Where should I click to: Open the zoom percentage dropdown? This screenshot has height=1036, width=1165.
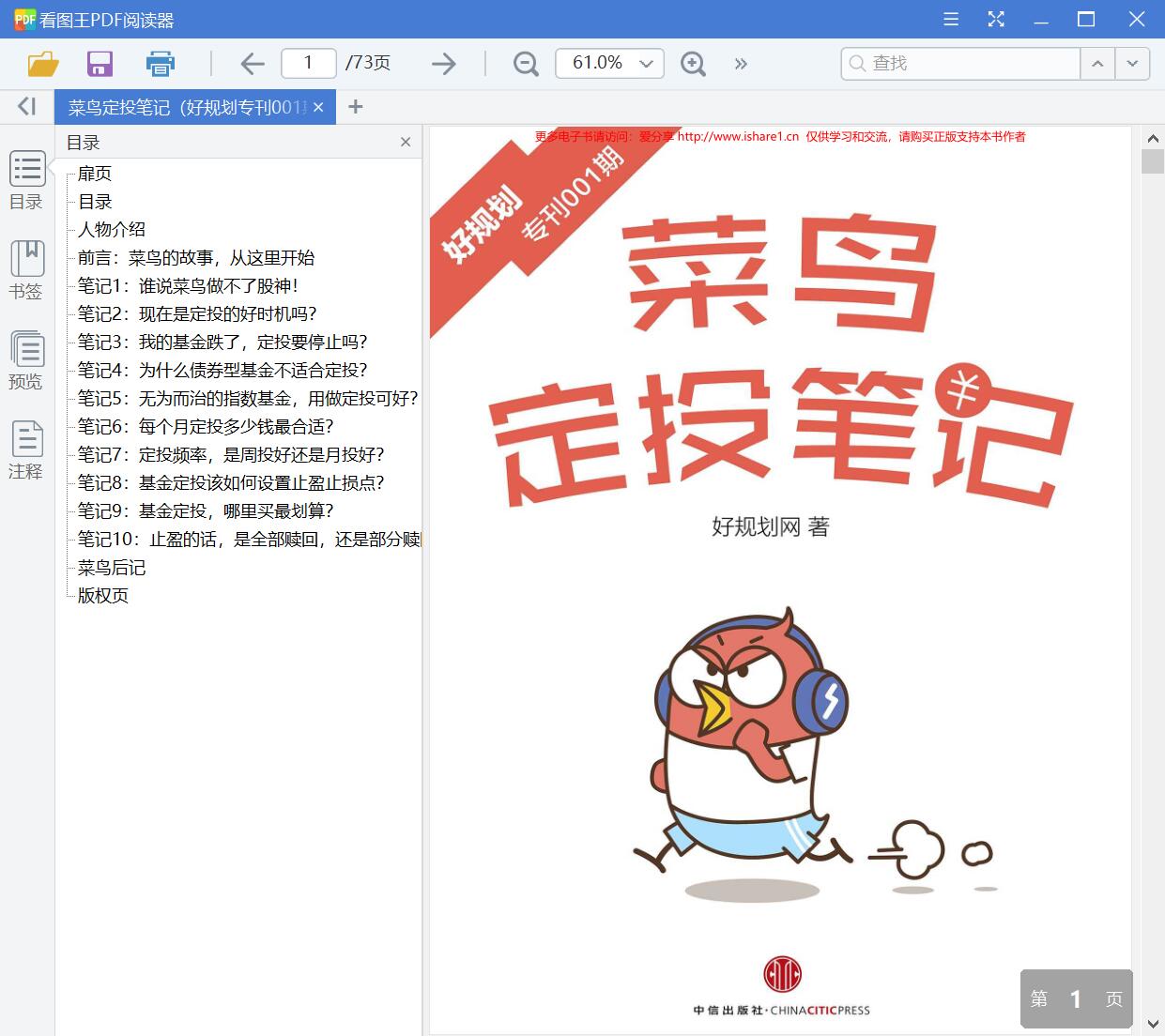click(646, 64)
